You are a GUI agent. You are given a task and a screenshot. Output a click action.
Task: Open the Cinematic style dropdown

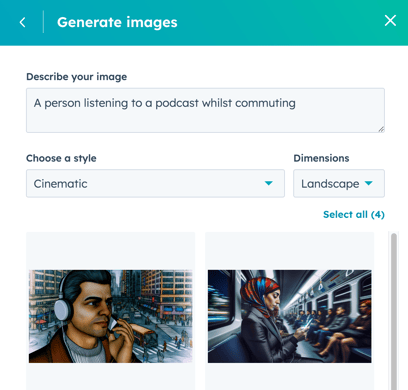[155, 183]
